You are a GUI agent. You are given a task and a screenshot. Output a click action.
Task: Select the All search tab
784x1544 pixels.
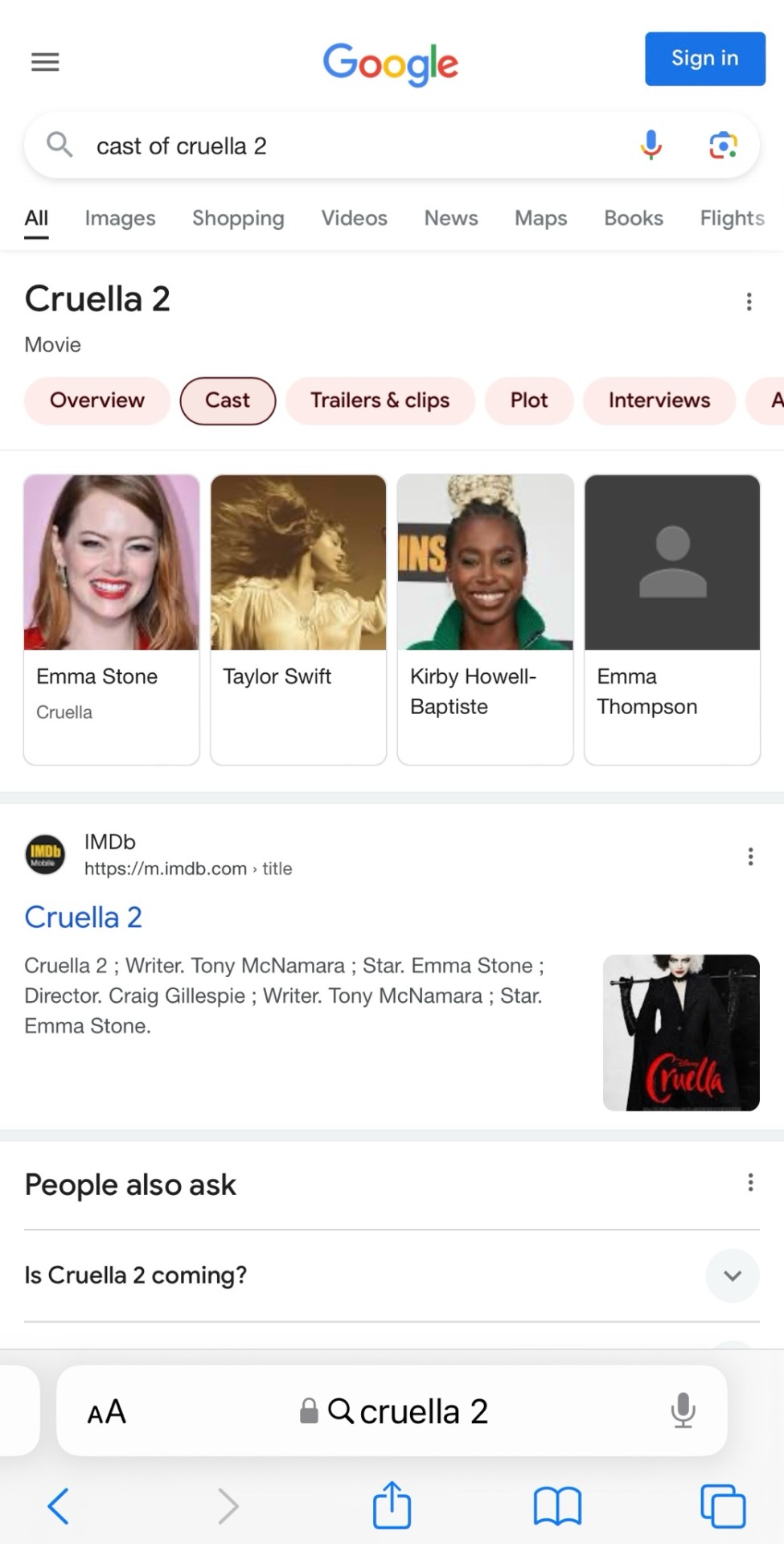pos(36,218)
